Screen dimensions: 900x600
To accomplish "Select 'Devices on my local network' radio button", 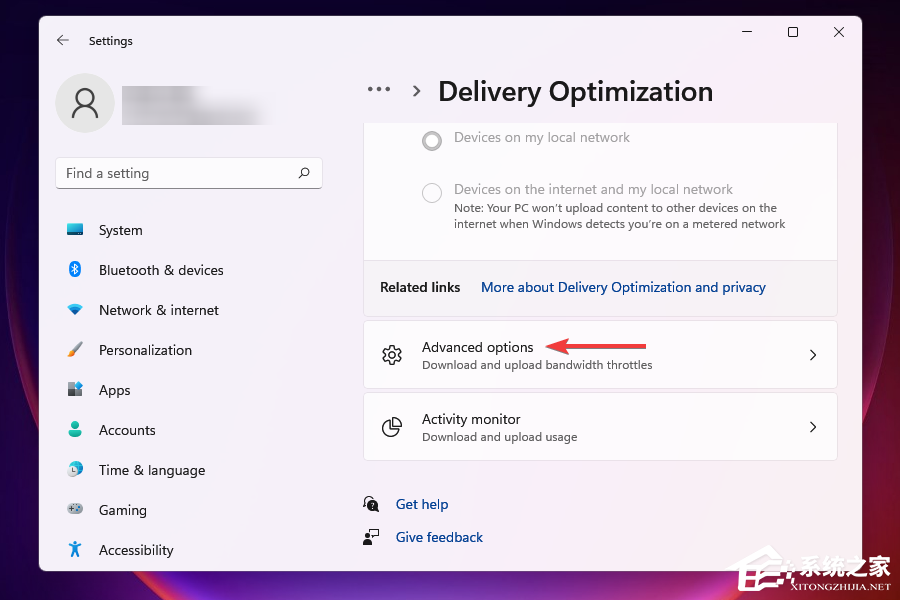I will pyautogui.click(x=432, y=141).
